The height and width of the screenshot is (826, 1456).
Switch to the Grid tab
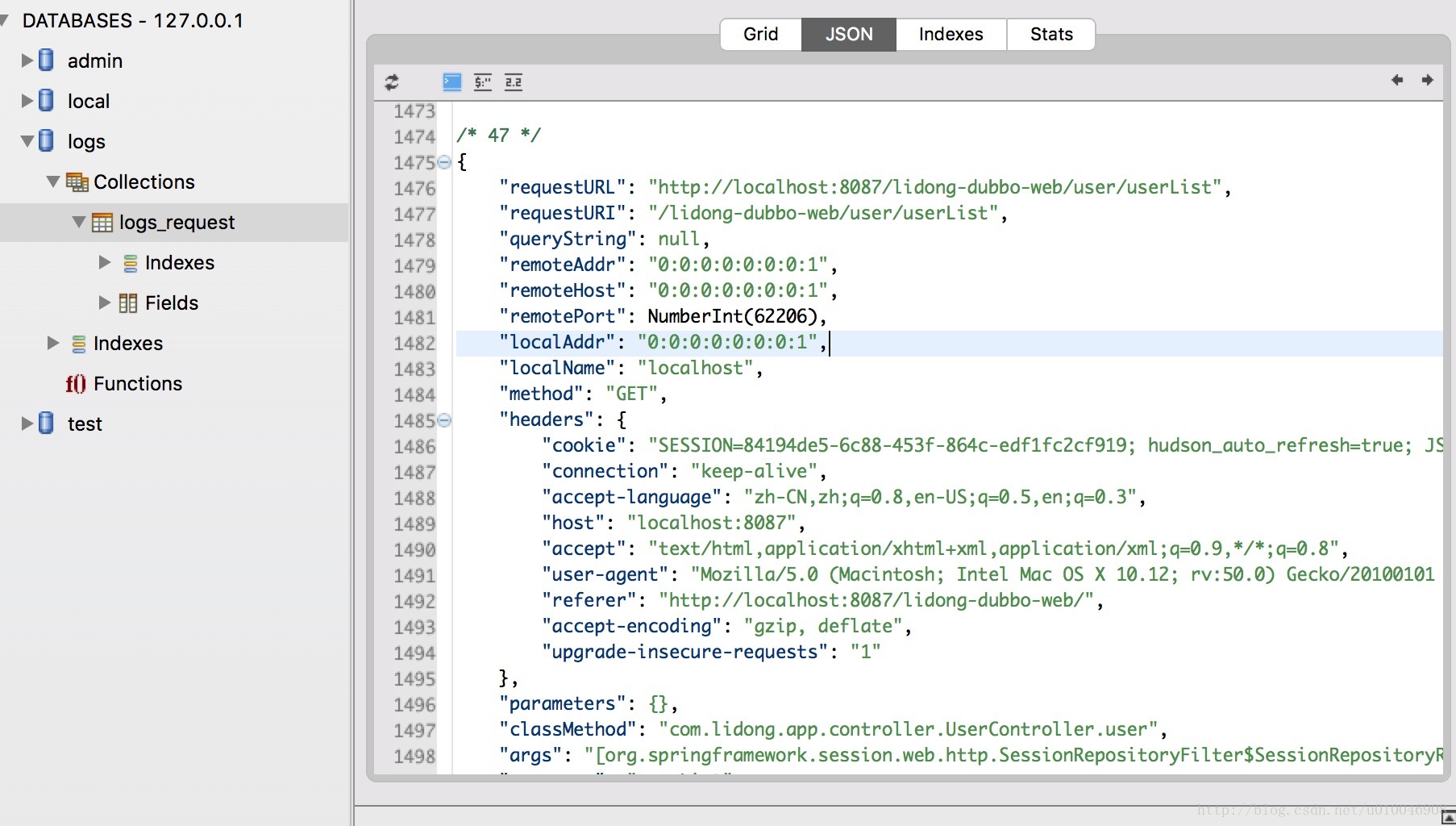point(761,34)
